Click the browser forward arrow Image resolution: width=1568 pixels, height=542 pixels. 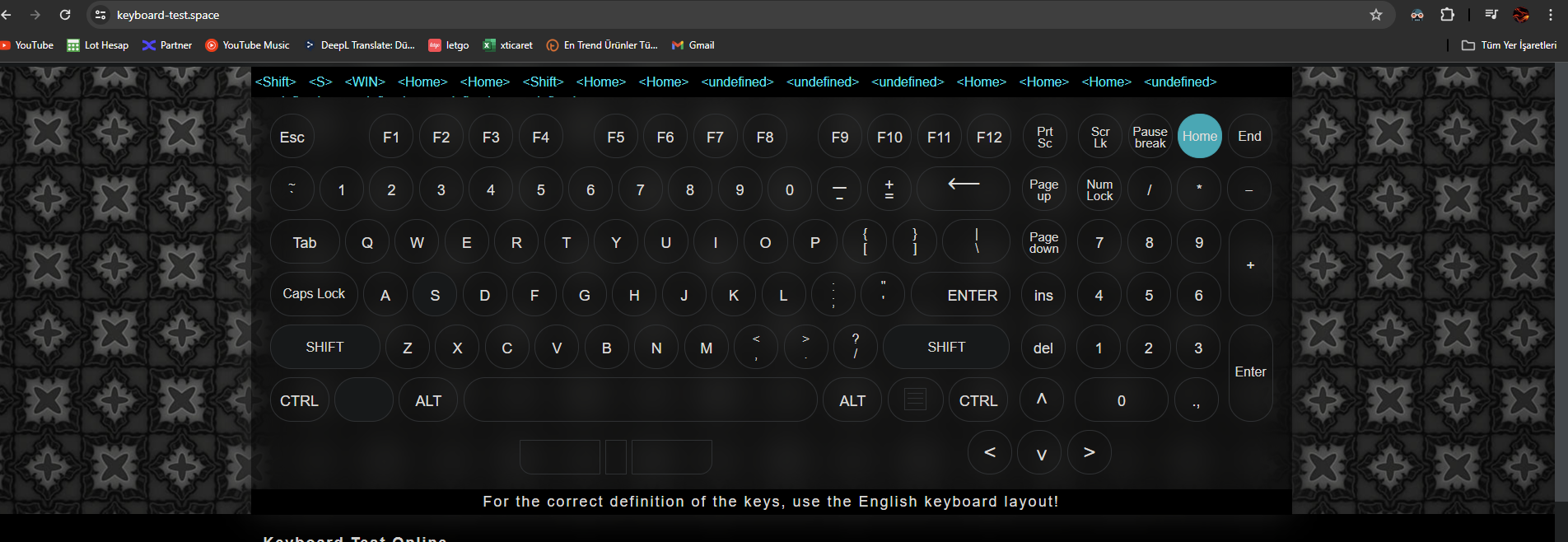(35, 15)
